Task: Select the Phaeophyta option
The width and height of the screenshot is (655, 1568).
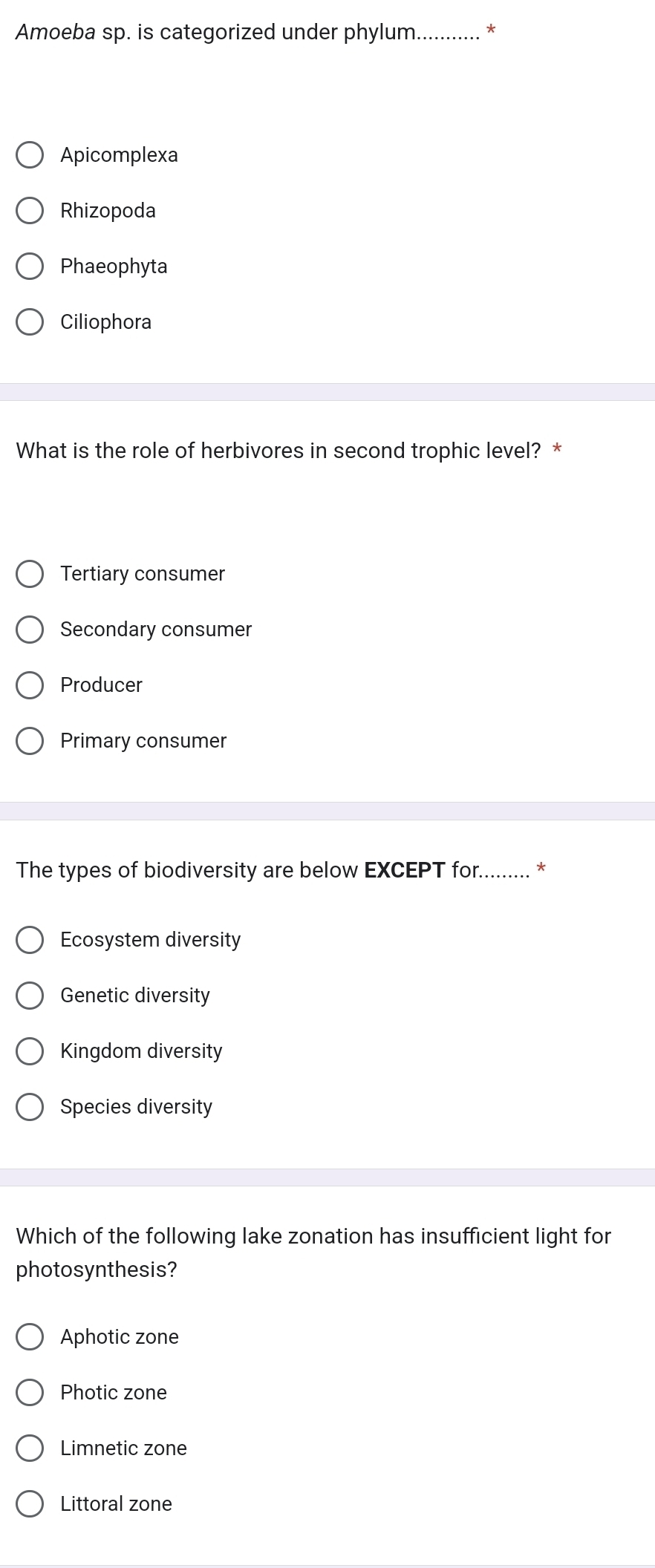Action: coord(30,267)
